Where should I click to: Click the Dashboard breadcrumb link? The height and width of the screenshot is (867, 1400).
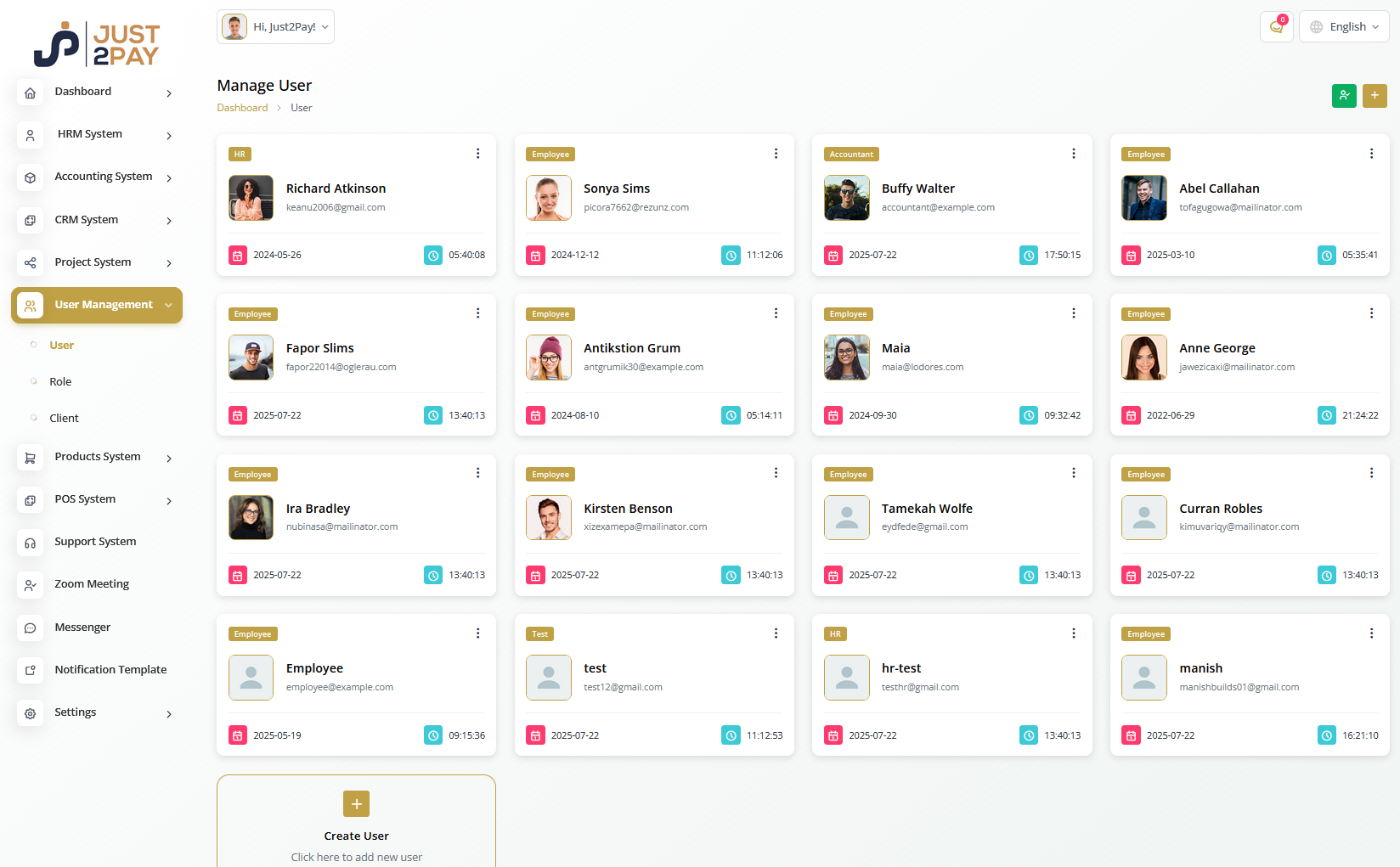(242, 108)
